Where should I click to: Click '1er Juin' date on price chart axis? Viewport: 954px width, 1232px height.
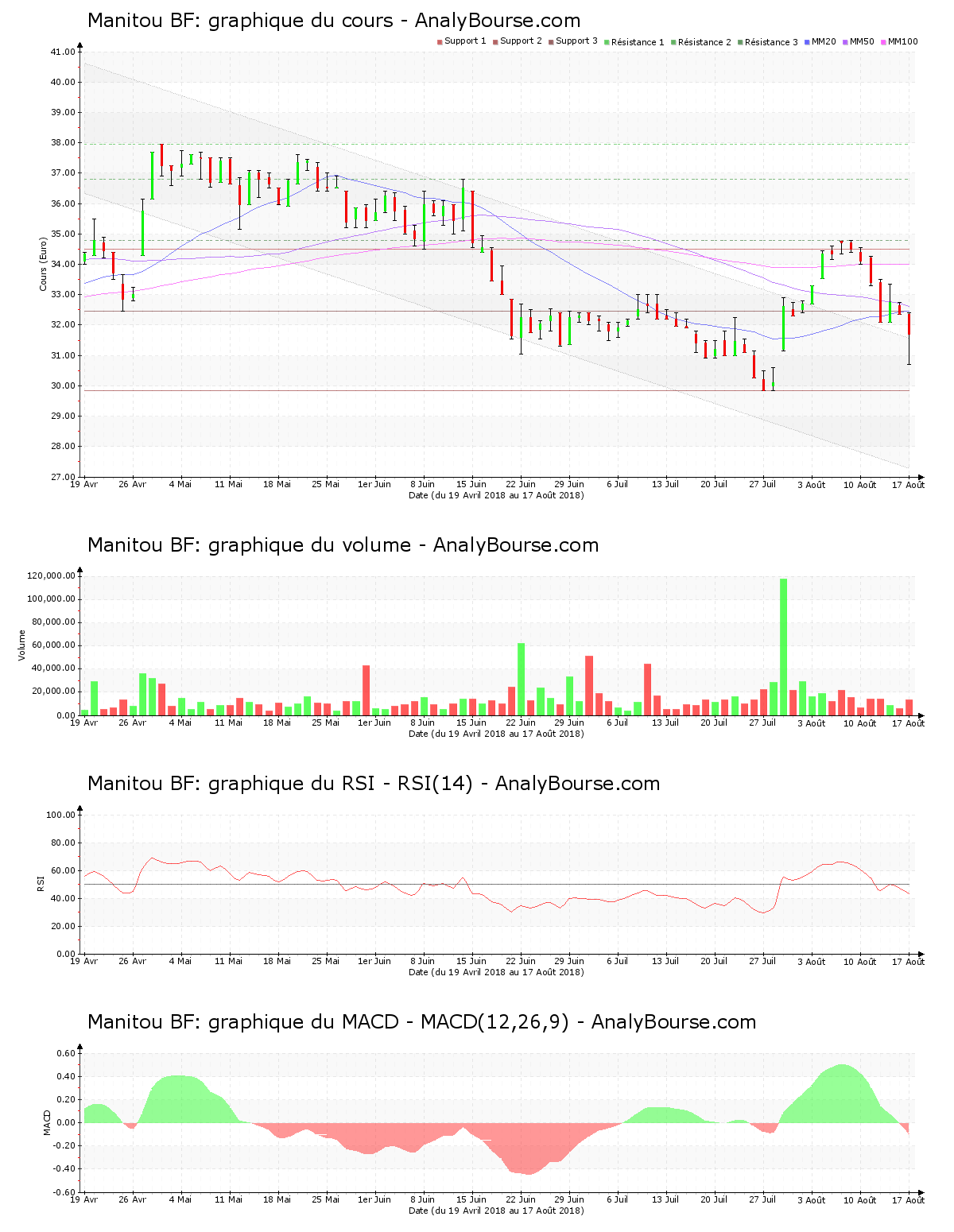(x=374, y=484)
